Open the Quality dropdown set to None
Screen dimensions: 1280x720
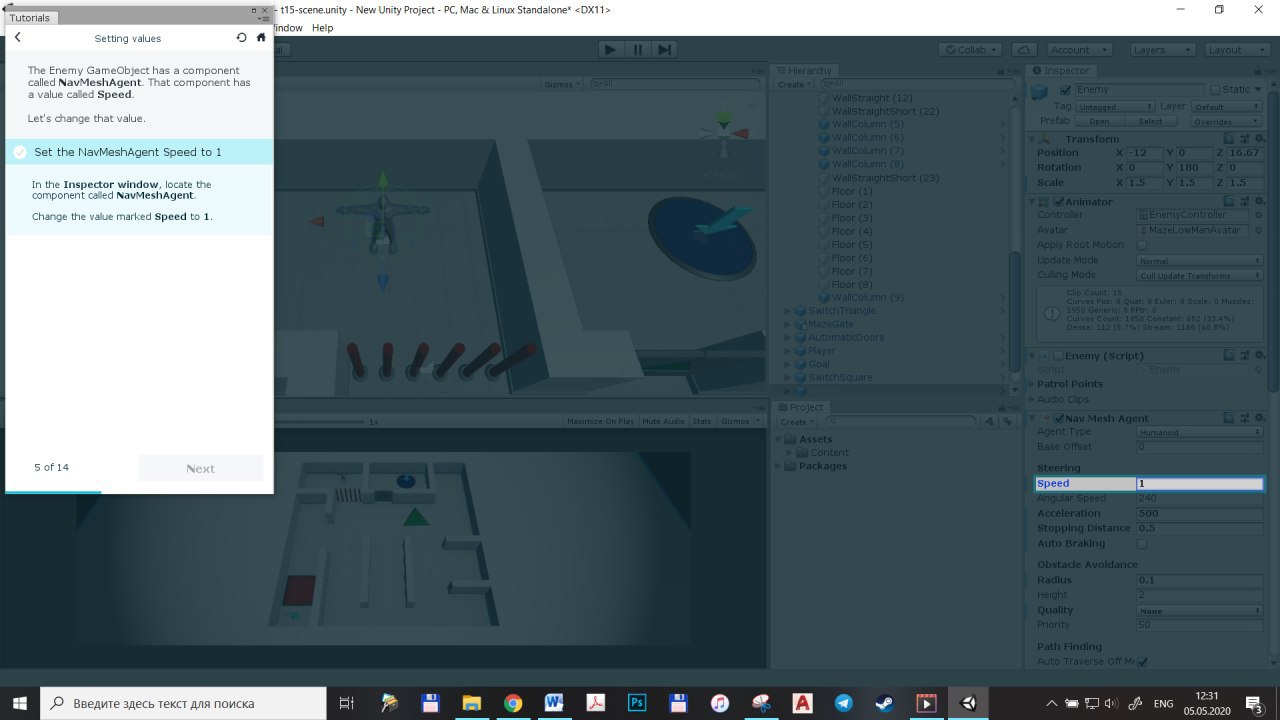pyautogui.click(x=1200, y=611)
